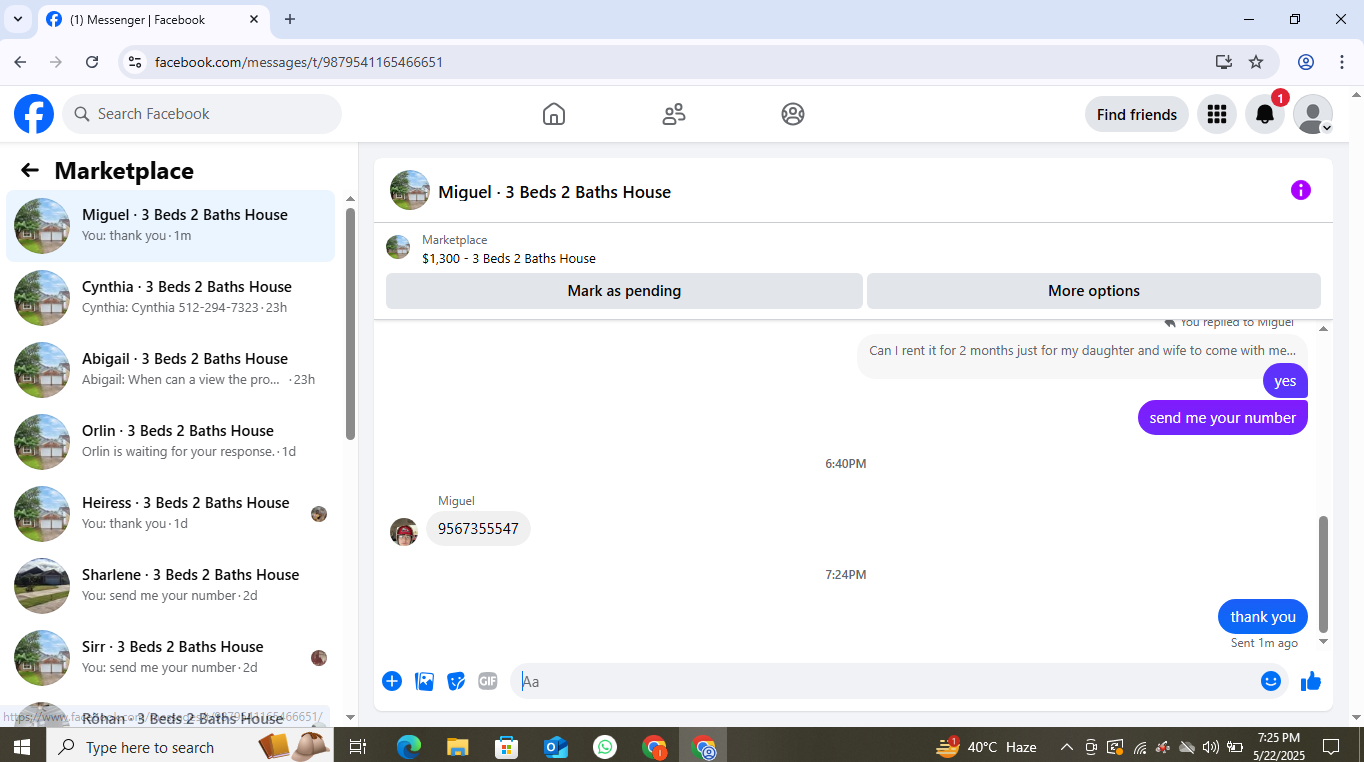
Task: Go to Facebook Home feed icon
Action: (554, 114)
